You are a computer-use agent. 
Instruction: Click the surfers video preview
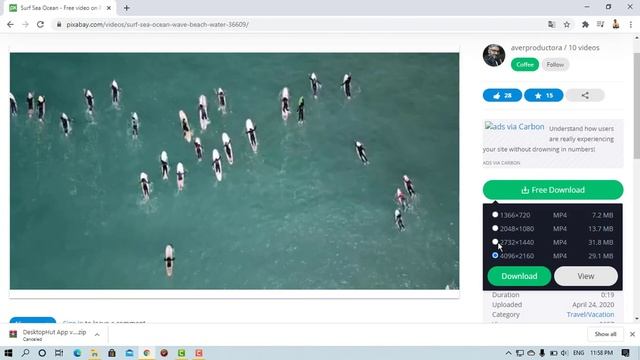[x=234, y=171]
